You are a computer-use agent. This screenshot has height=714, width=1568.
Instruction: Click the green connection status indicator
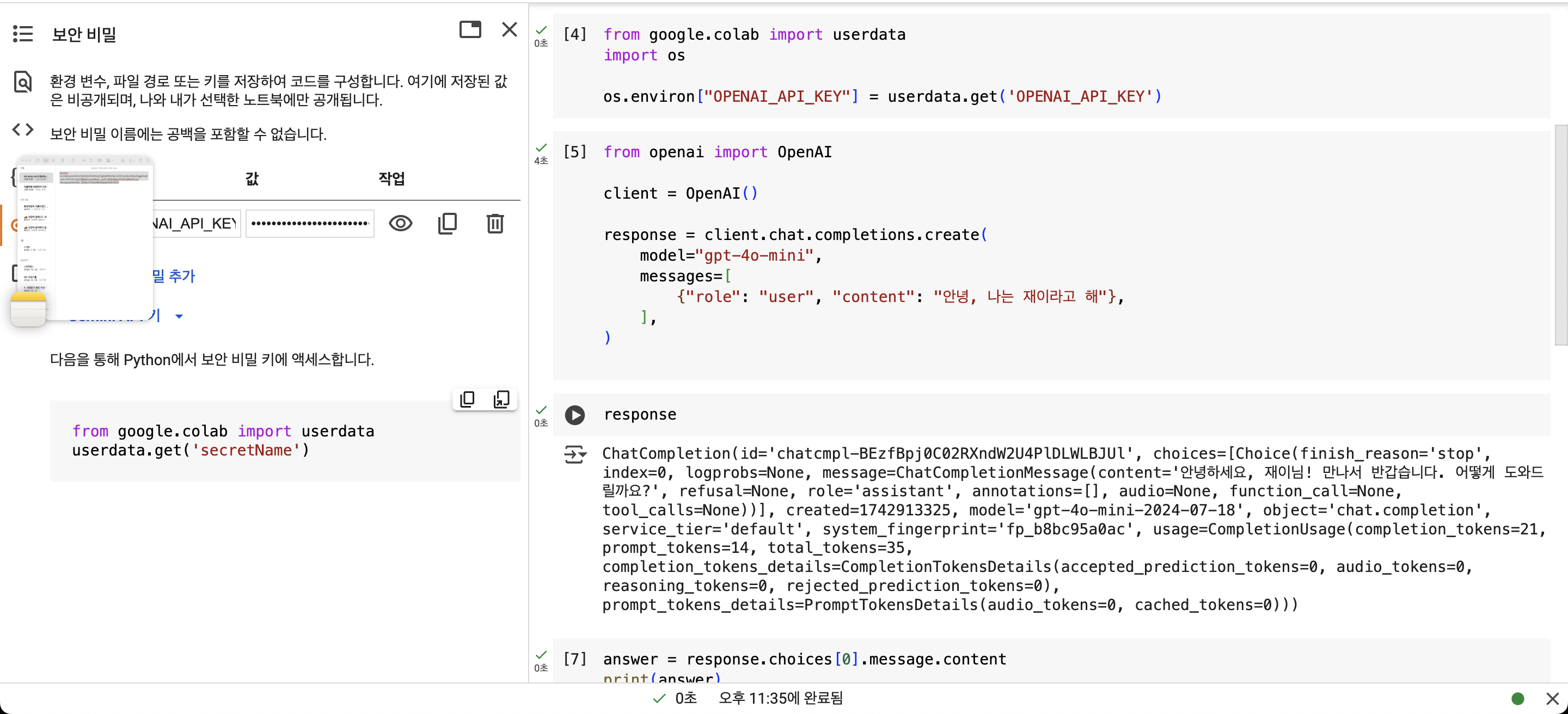pos(1517,698)
